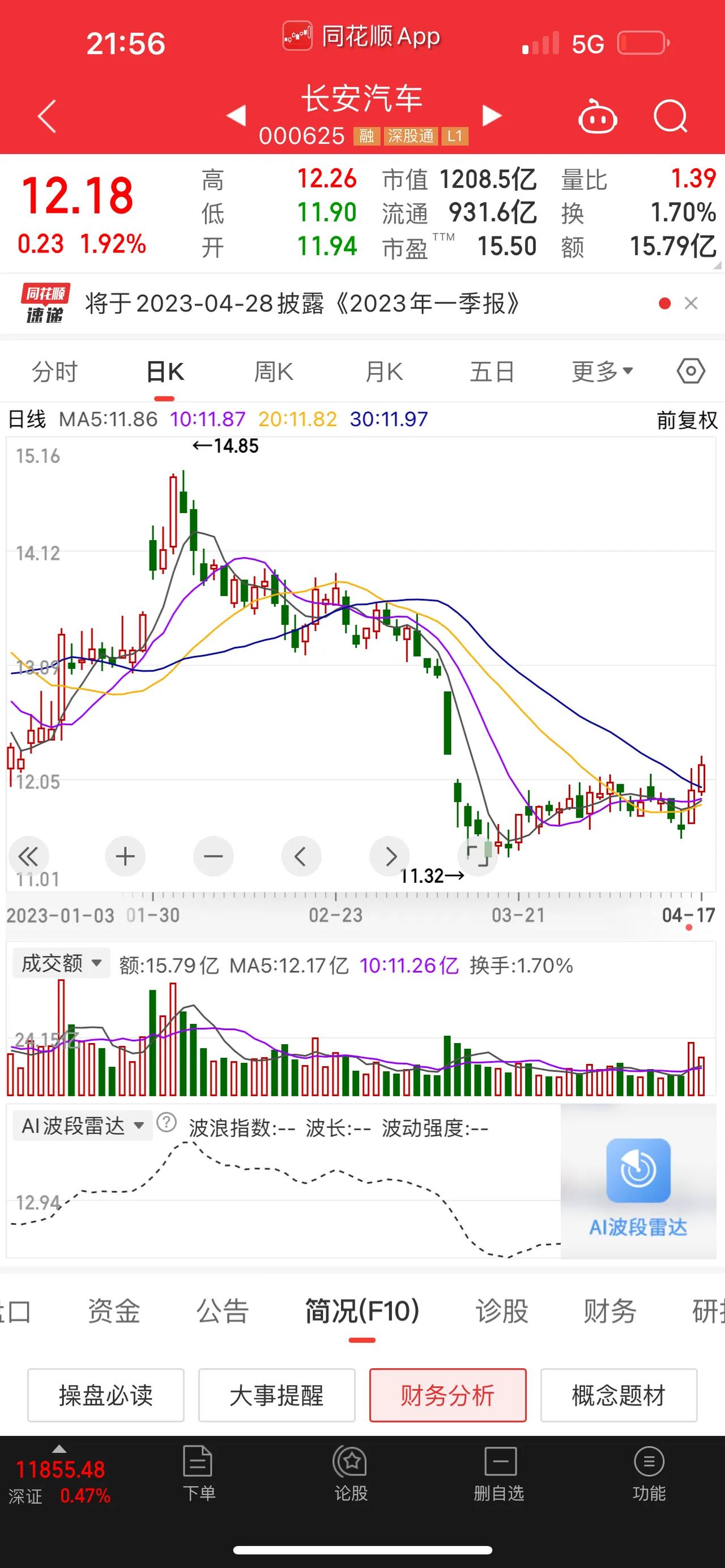Viewport: 725px width, 1568px height.
Task: Zoom in chart with plus button
Action: click(125, 857)
